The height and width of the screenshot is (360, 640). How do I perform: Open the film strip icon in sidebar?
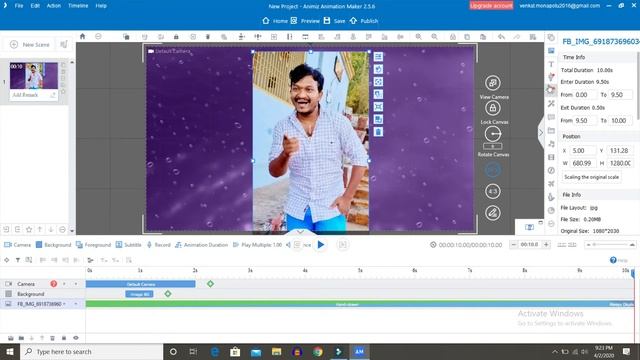tap(551, 157)
